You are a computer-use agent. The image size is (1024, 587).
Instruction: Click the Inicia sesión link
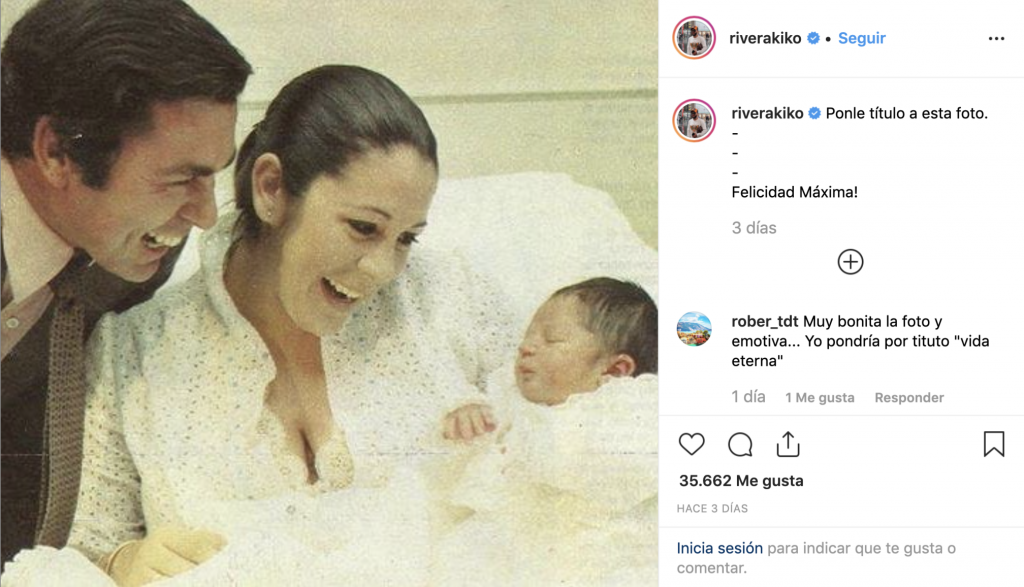[719, 548]
